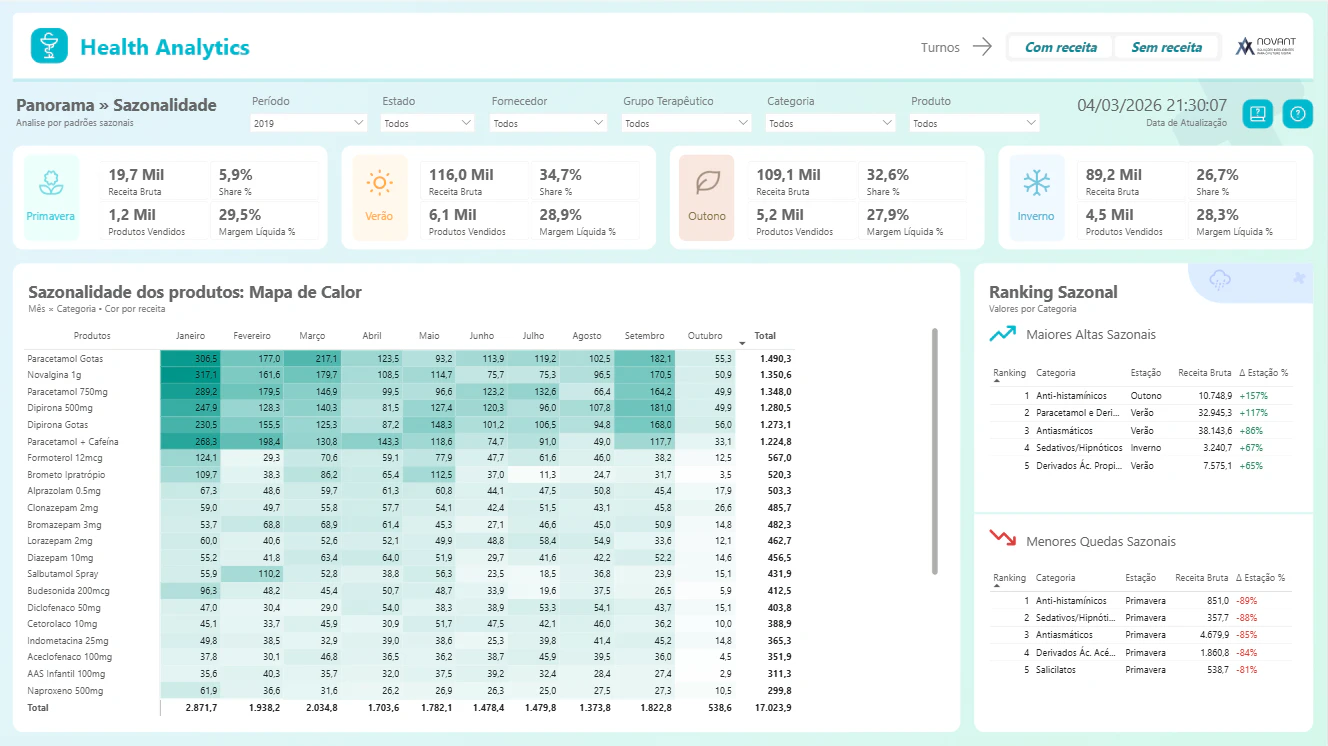Viewport: 1328px width, 746px height.
Task: Open the help question mark button
Action: pyautogui.click(x=1297, y=114)
